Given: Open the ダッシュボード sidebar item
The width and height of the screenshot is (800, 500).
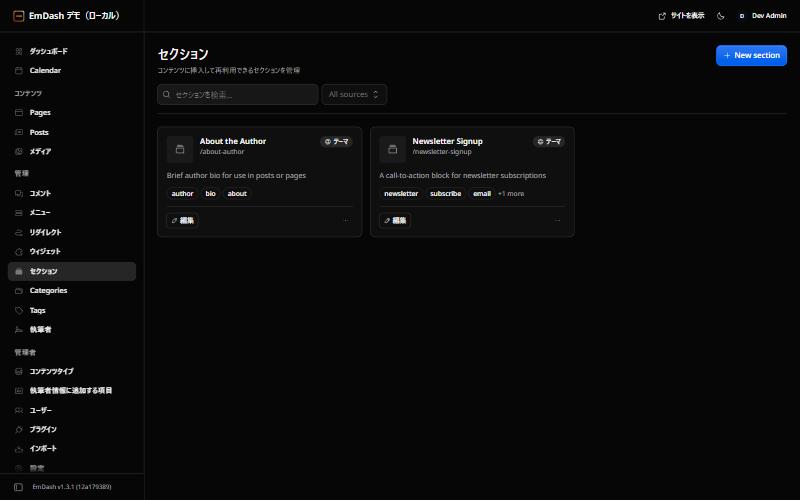Looking at the screenshot, I should point(72,51).
